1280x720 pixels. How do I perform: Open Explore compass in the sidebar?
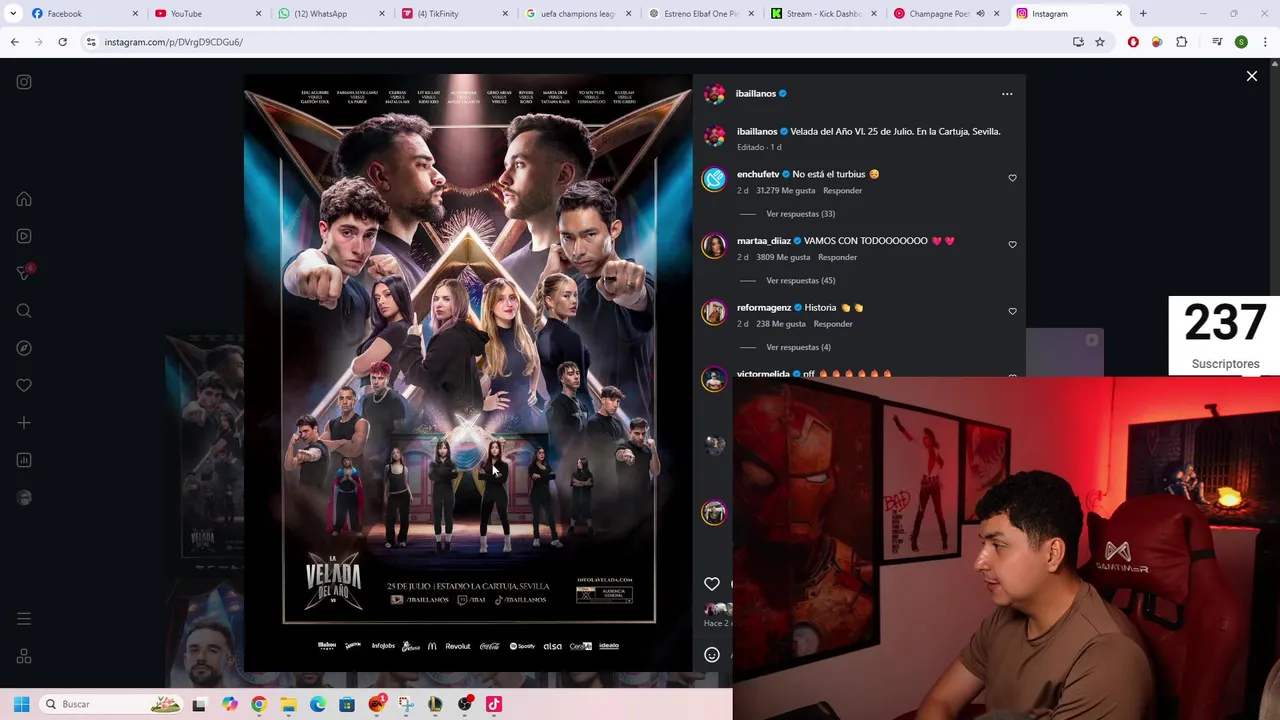coord(24,348)
